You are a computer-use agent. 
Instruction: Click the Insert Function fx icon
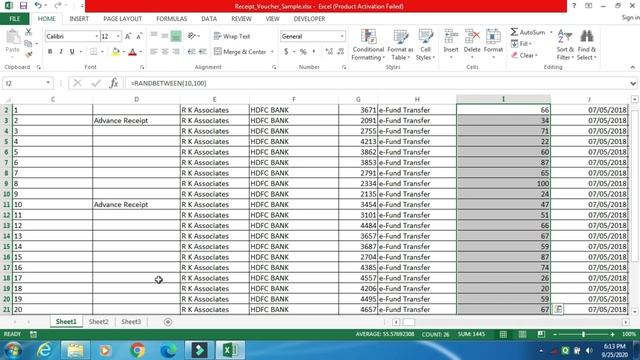click(114, 83)
